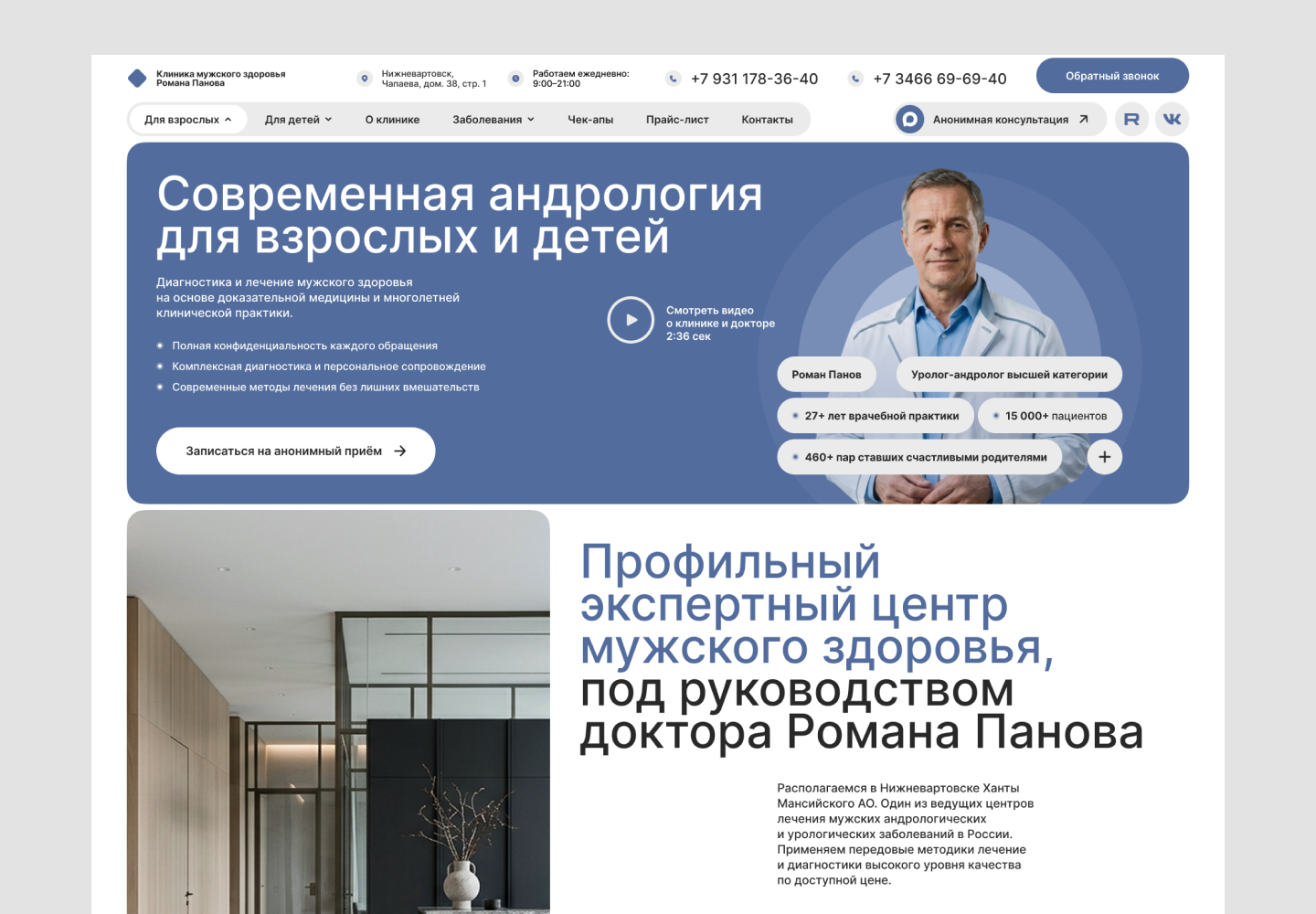1316x914 pixels.
Task: Expand the Для детей dropdown
Action: [299, 120]
